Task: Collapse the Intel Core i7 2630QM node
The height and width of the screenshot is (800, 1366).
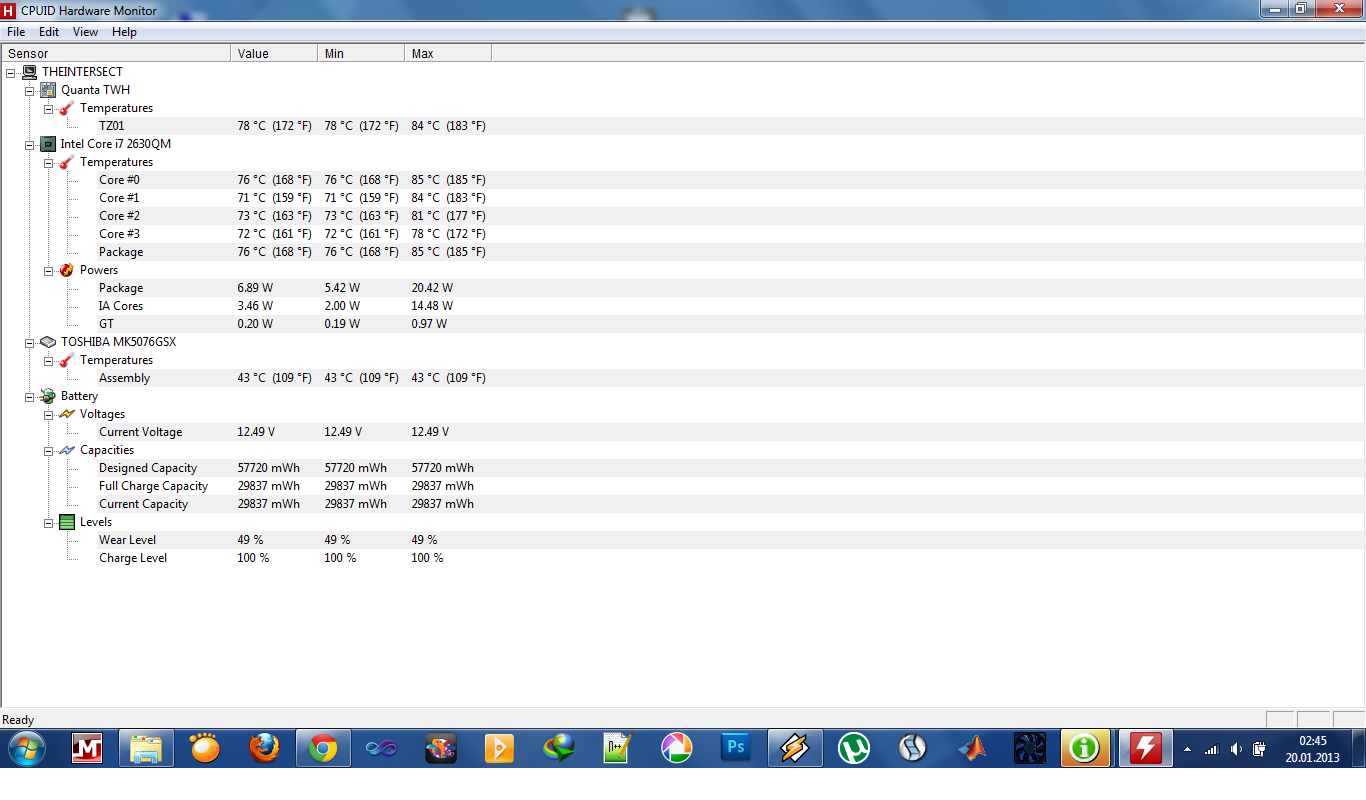Action: 30,144
